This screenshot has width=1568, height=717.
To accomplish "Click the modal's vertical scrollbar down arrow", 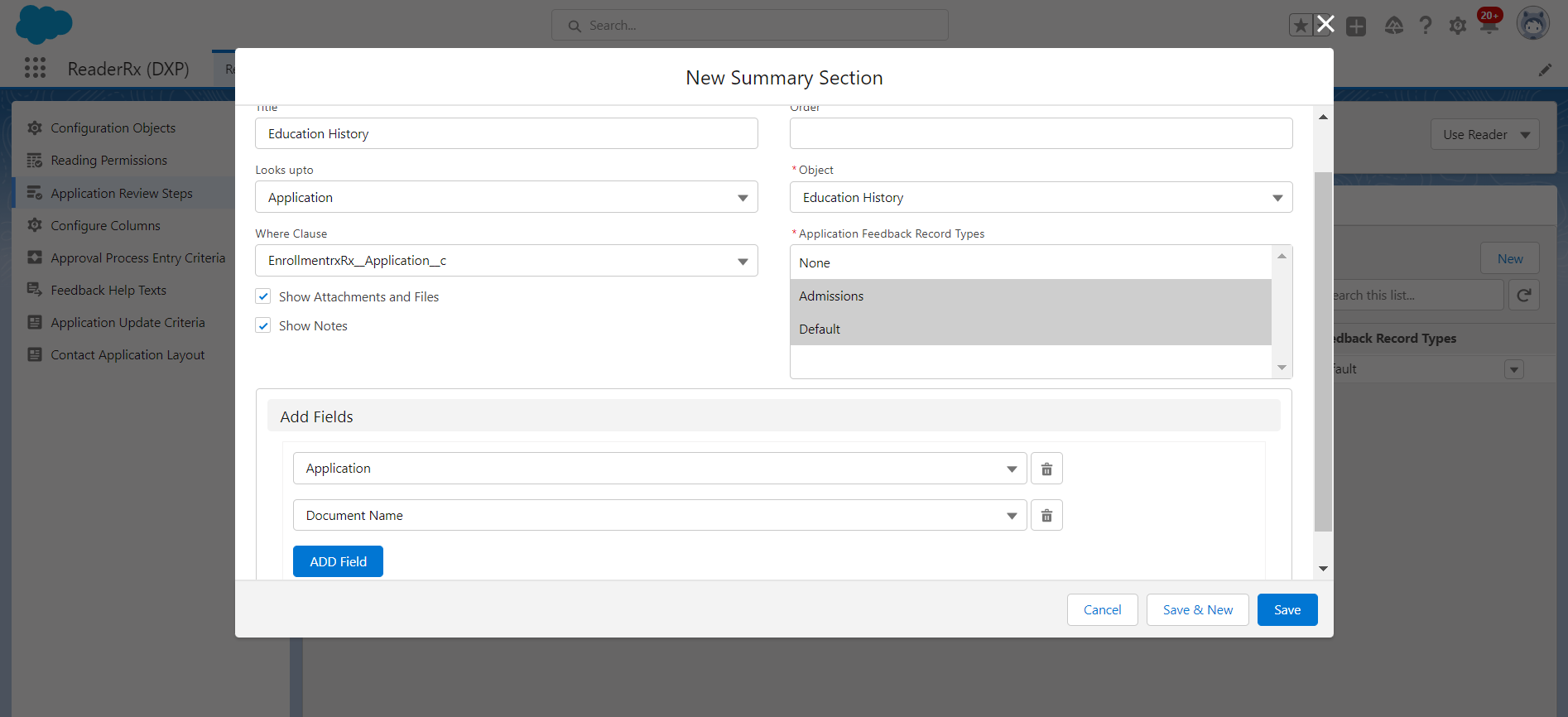I will 1323,568.
